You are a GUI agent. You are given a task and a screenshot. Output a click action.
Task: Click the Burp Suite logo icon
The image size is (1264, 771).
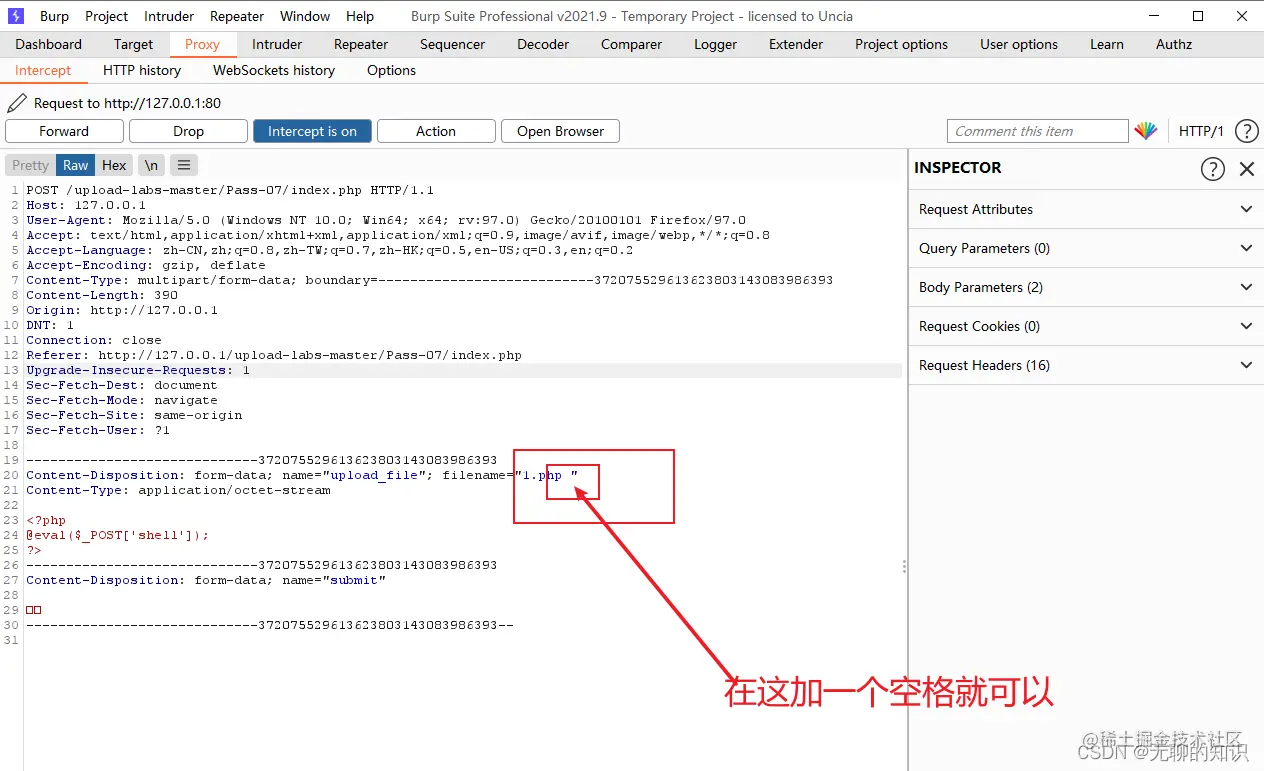point(15,16)
